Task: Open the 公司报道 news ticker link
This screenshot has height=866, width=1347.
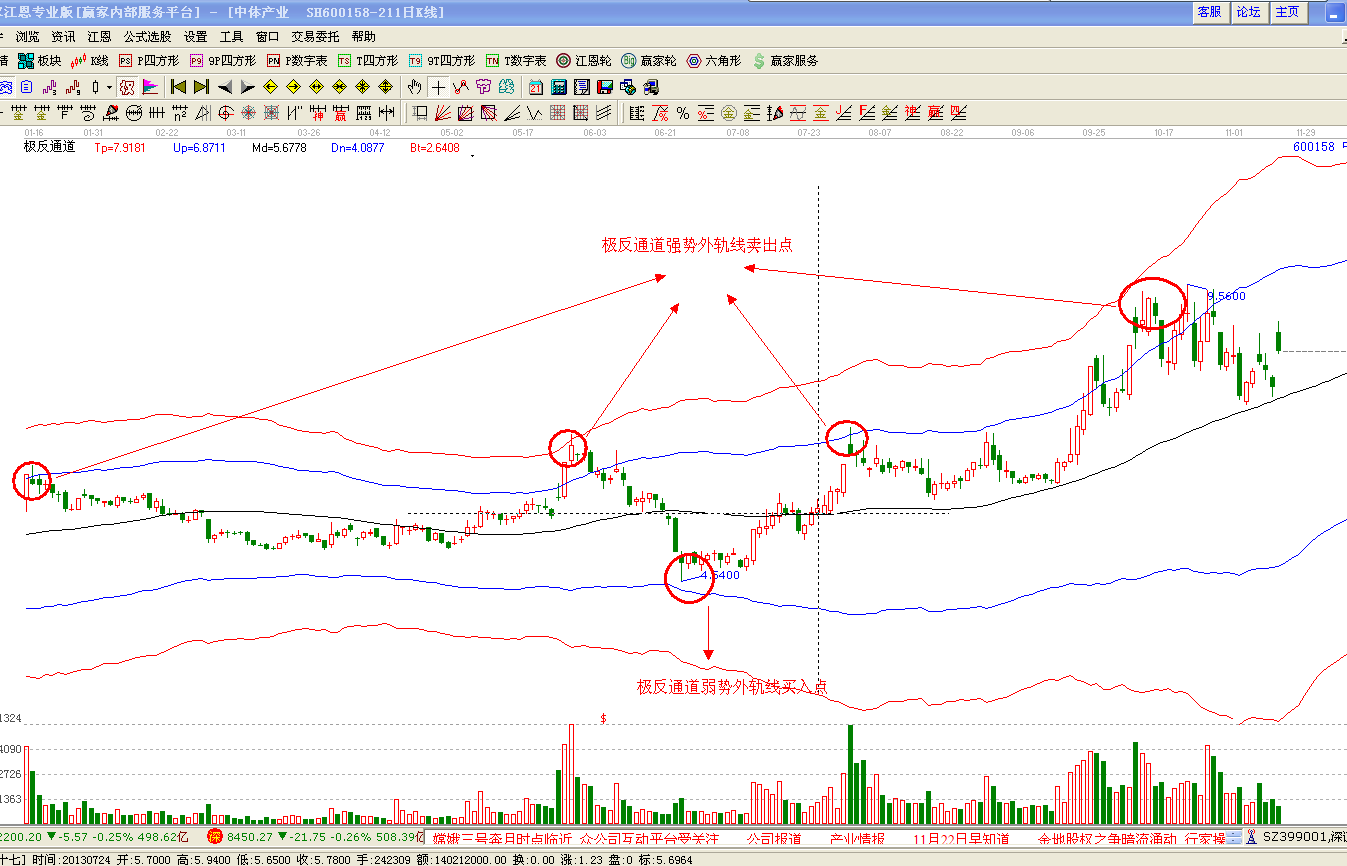Action: [772, 838]
